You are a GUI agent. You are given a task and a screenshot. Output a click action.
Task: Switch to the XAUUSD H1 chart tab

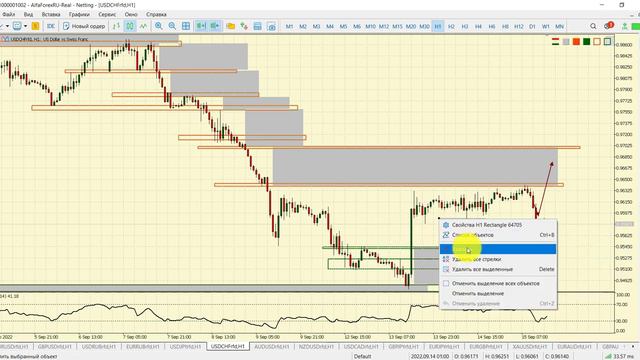point(530,347)
